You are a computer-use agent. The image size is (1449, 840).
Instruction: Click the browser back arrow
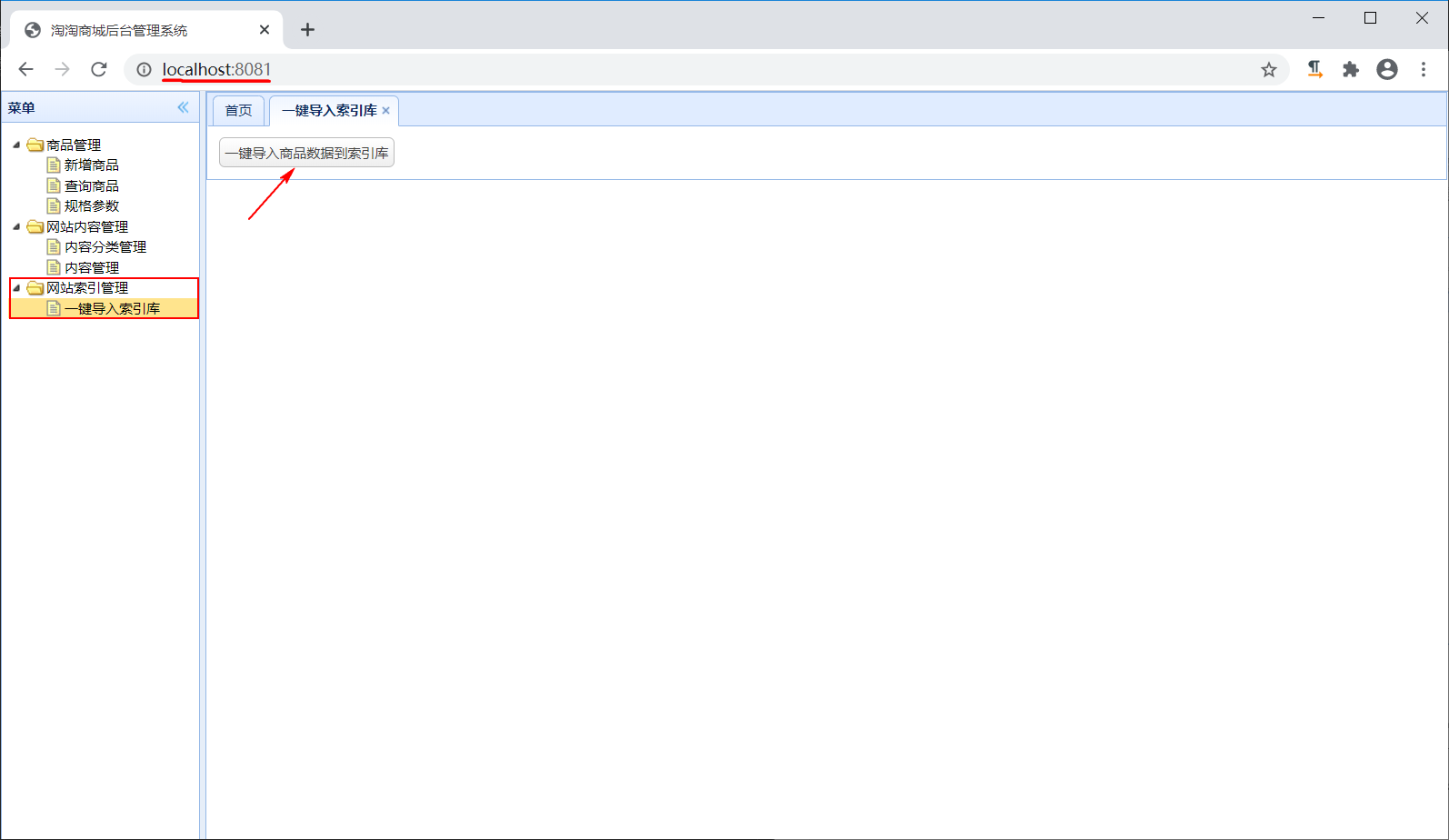pos(25,69)
